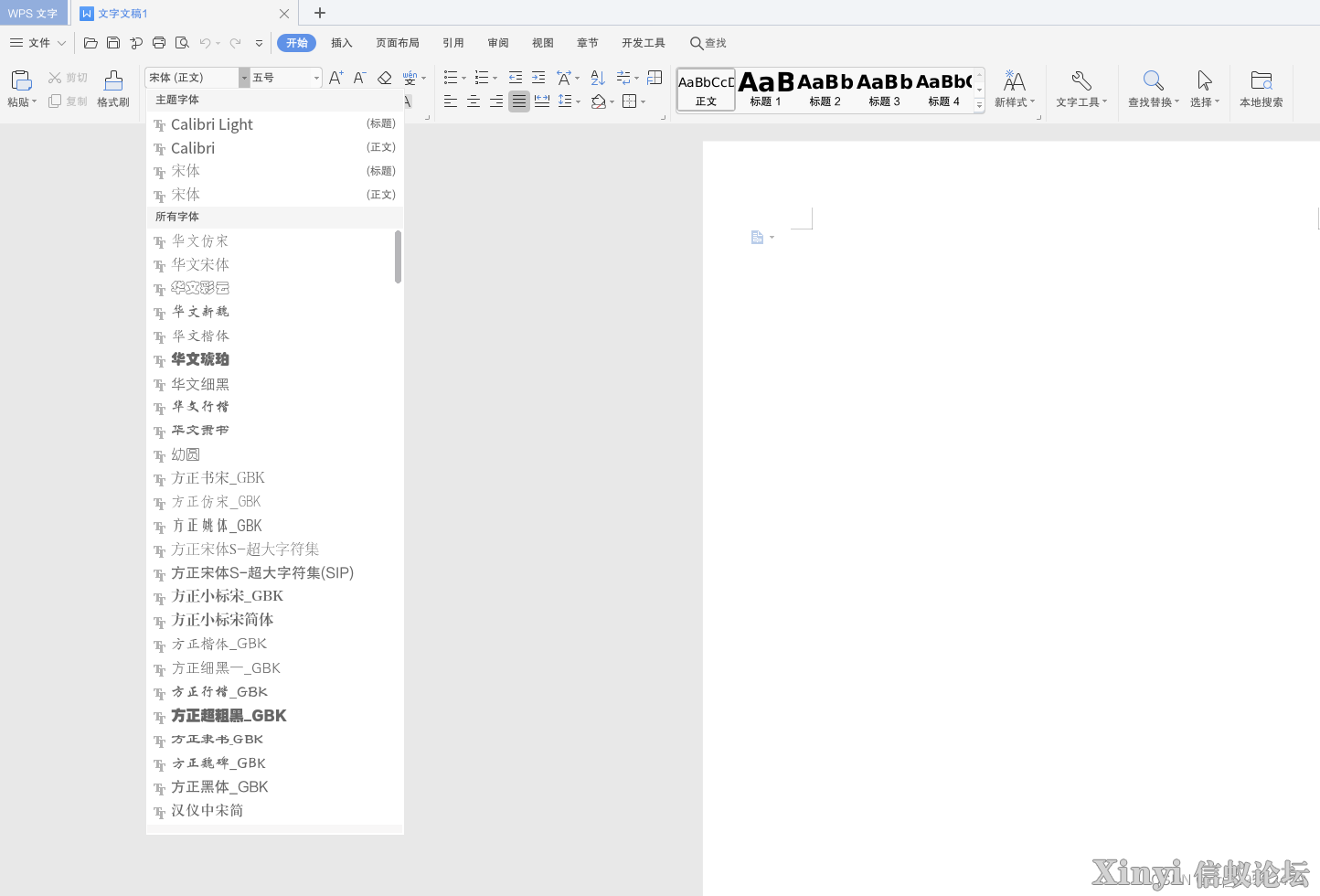The width and height of the screenshot is (1320, 896).
Task: Click the distributed alignment icon
Action: click(542, 101)
